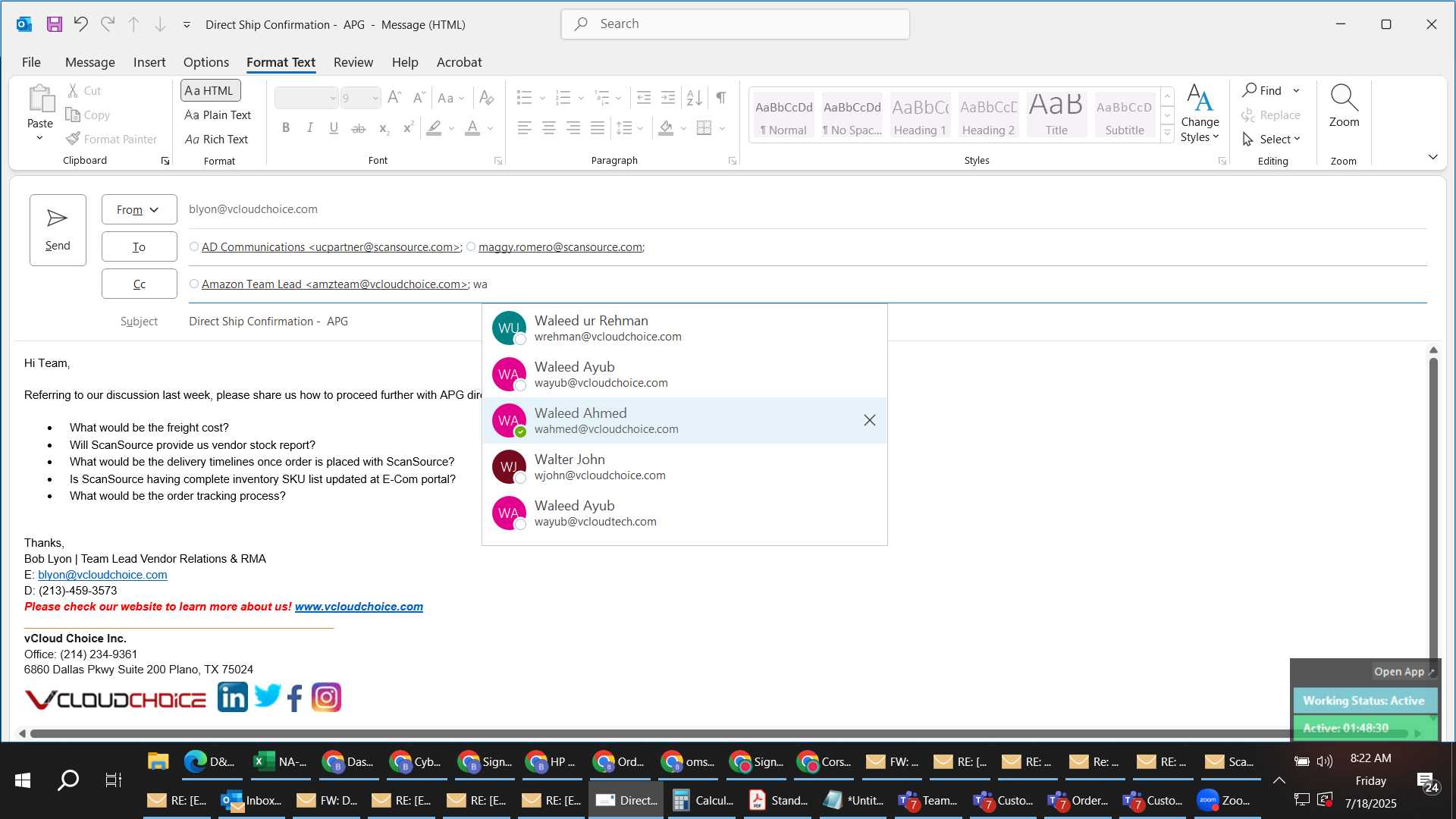Image resolution: width=1456 pixels, height=819 pixels.
Task: Open the Change Case dropdown
Action: point(450,97)
